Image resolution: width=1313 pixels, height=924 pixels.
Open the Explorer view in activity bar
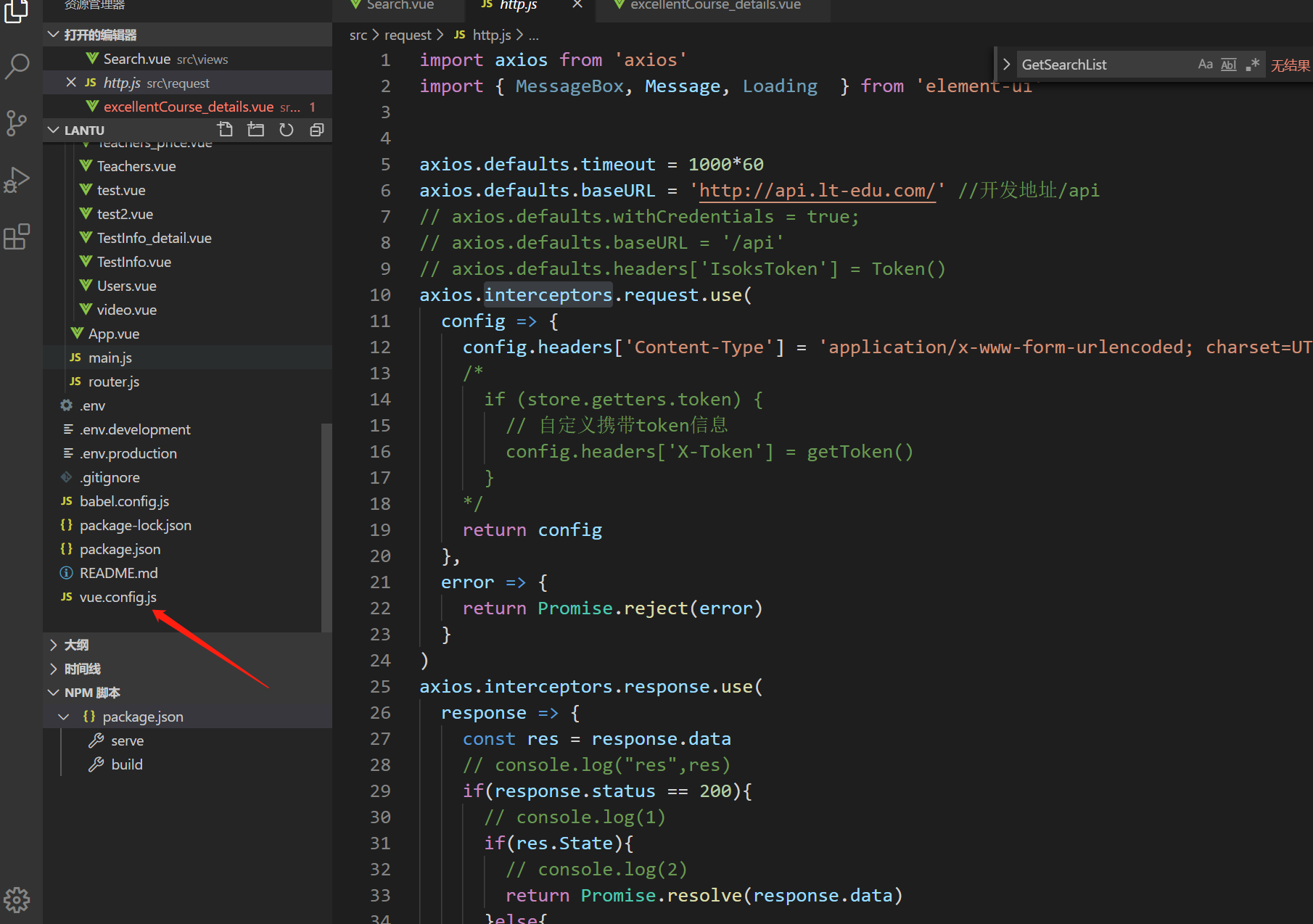point(17,11)
